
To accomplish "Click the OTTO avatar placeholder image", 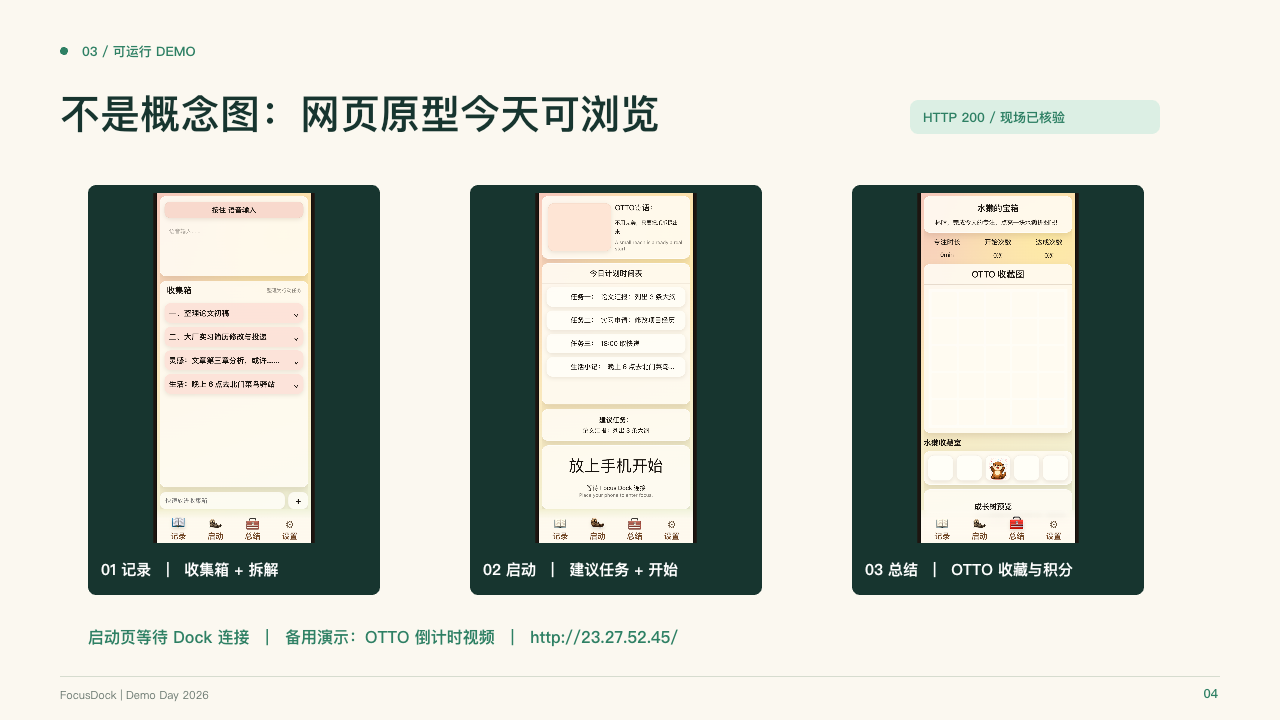I will pos(579,227).
